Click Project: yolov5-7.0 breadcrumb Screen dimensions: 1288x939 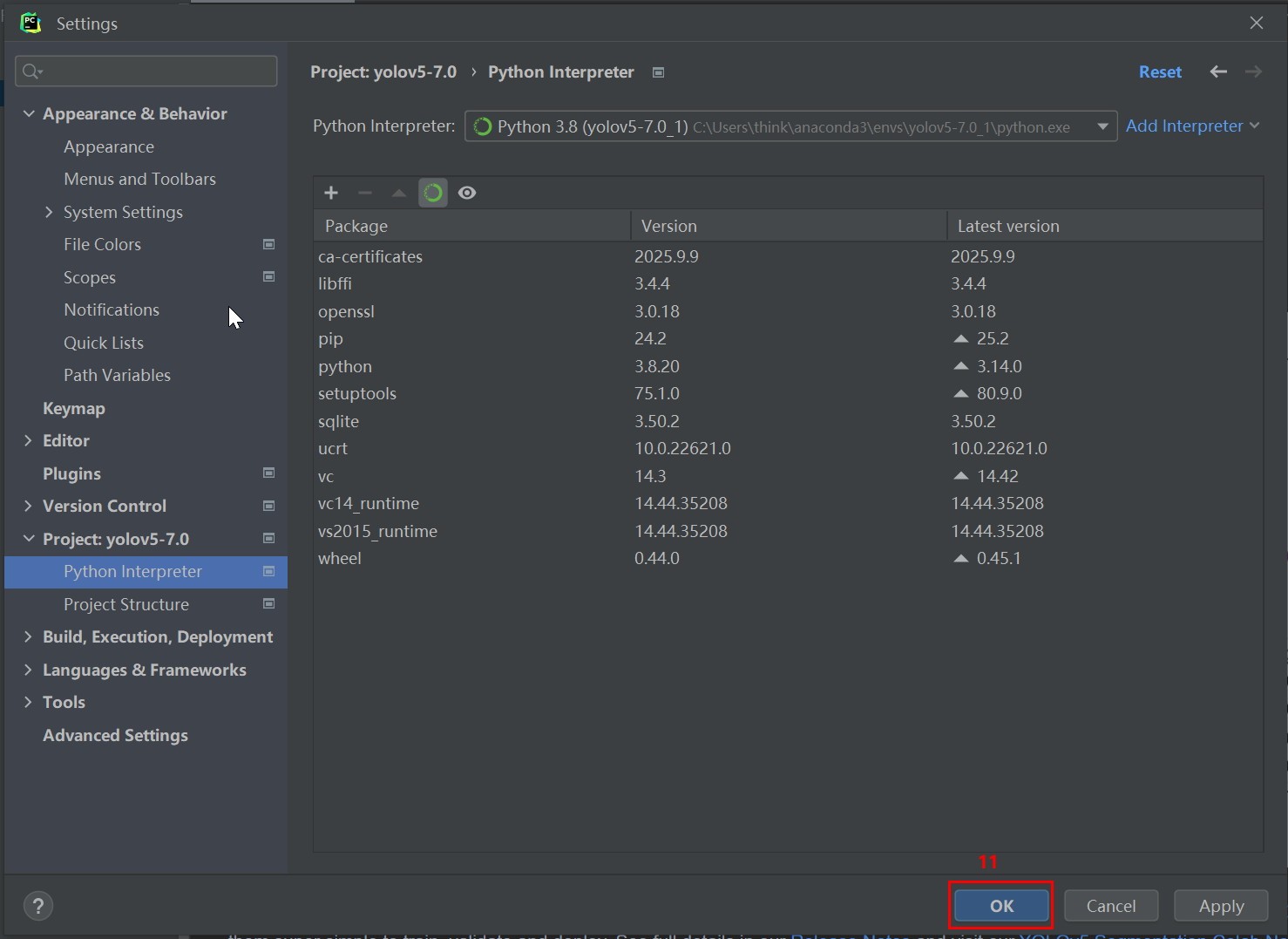pos(383,71)
